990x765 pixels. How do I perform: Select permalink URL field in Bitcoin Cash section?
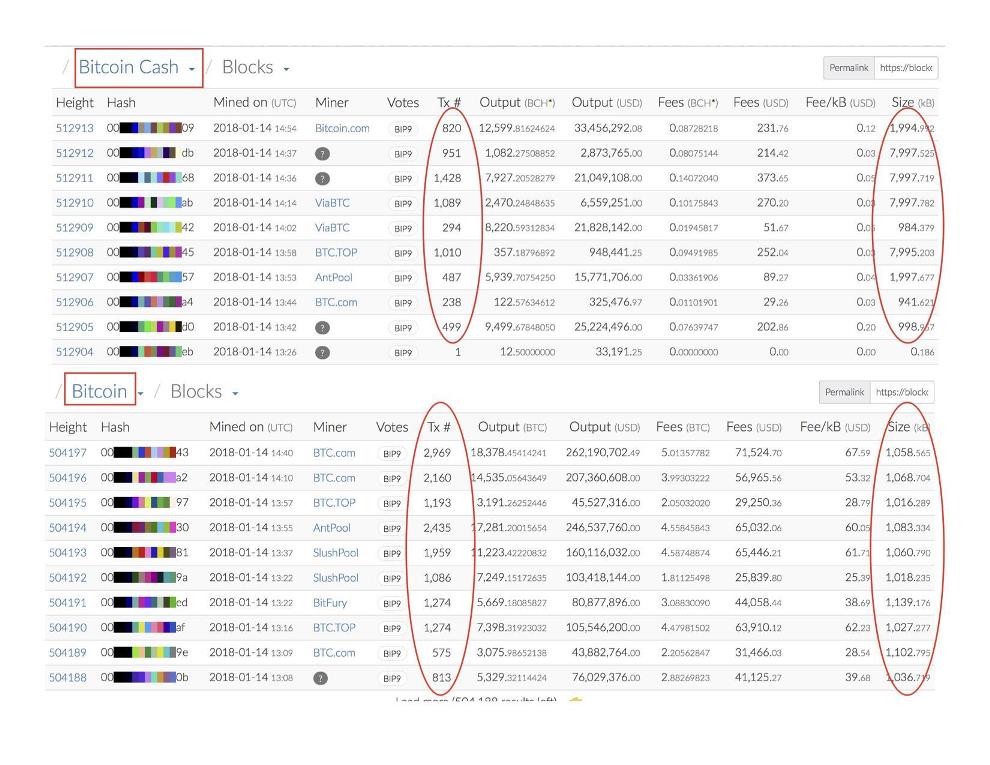[x=906, y=68]
